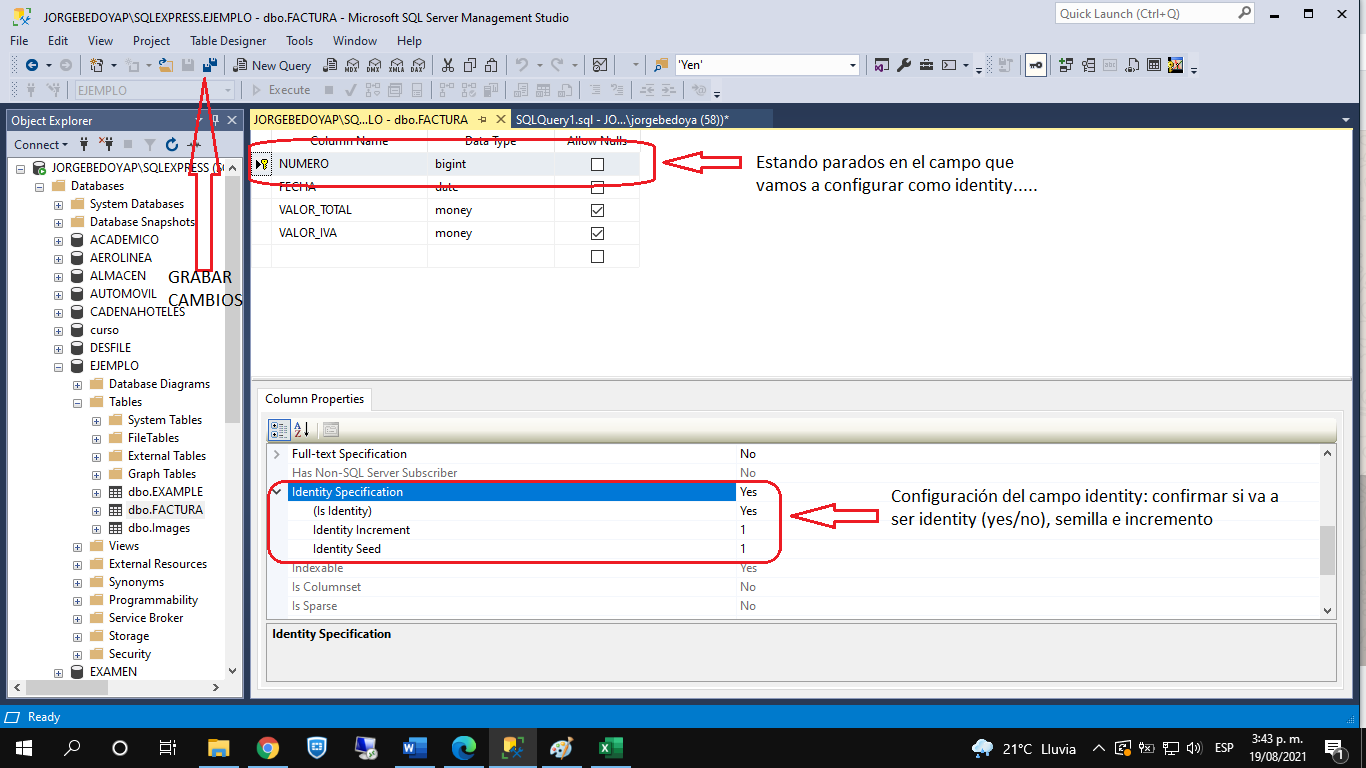Expand the Full-text Specification property
The image size is (1366, 768).
[277, 454]
